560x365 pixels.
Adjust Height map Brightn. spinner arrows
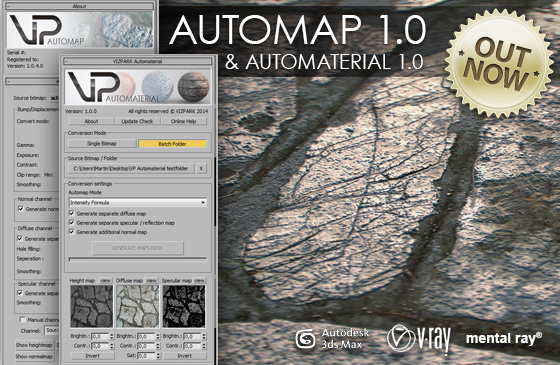[111, 336]
